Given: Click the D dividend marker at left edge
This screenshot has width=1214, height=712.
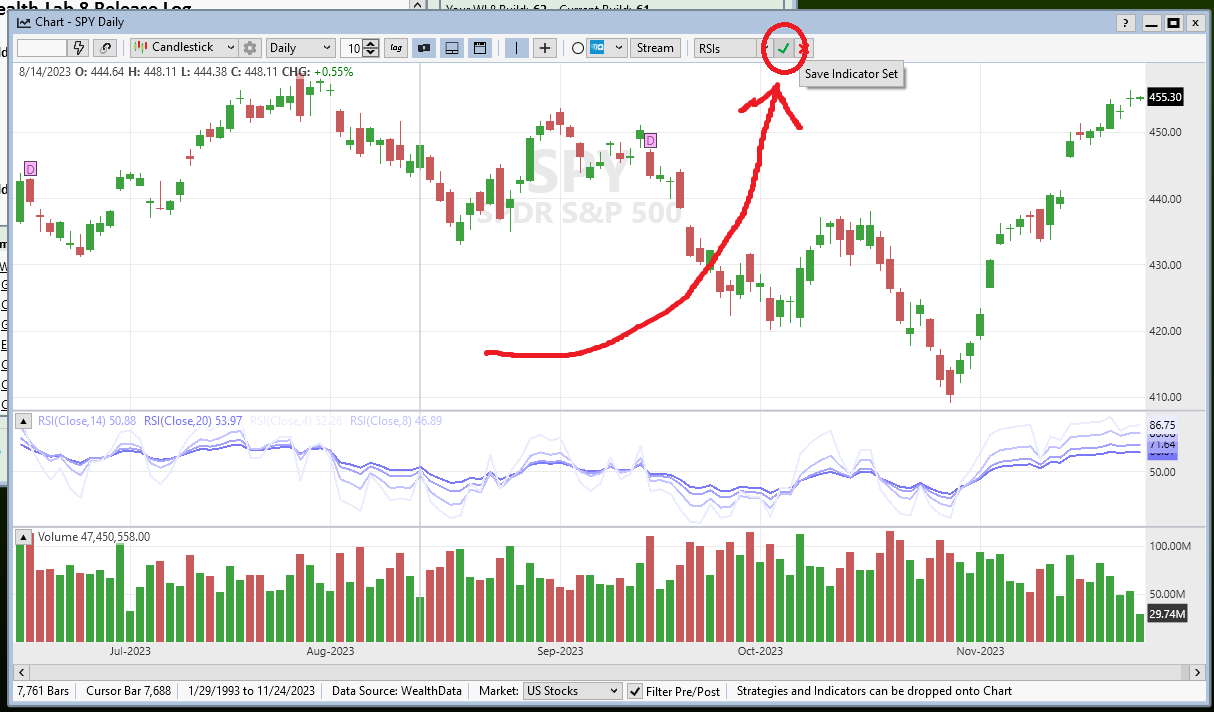Looking at the screenshot, I should click(x=30, y=169).
